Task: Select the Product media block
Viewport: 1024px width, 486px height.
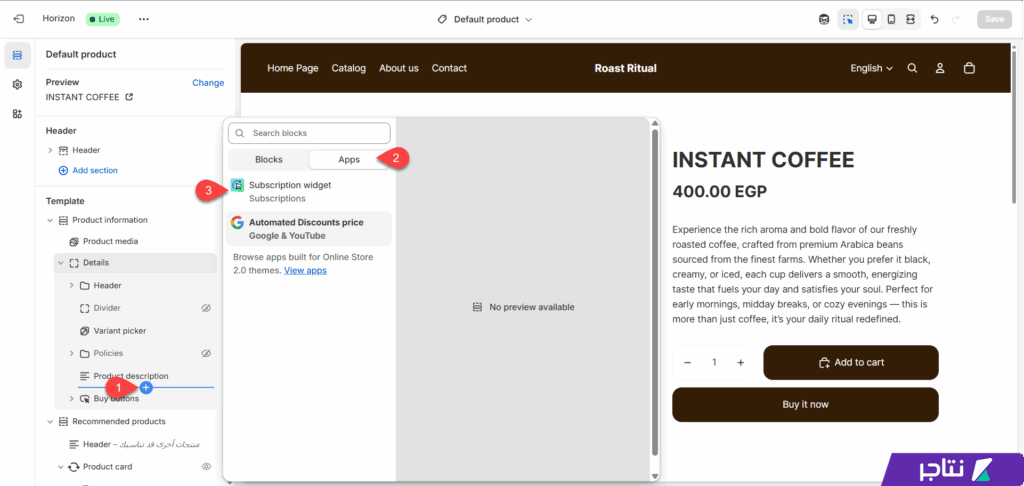Action: 110,242
